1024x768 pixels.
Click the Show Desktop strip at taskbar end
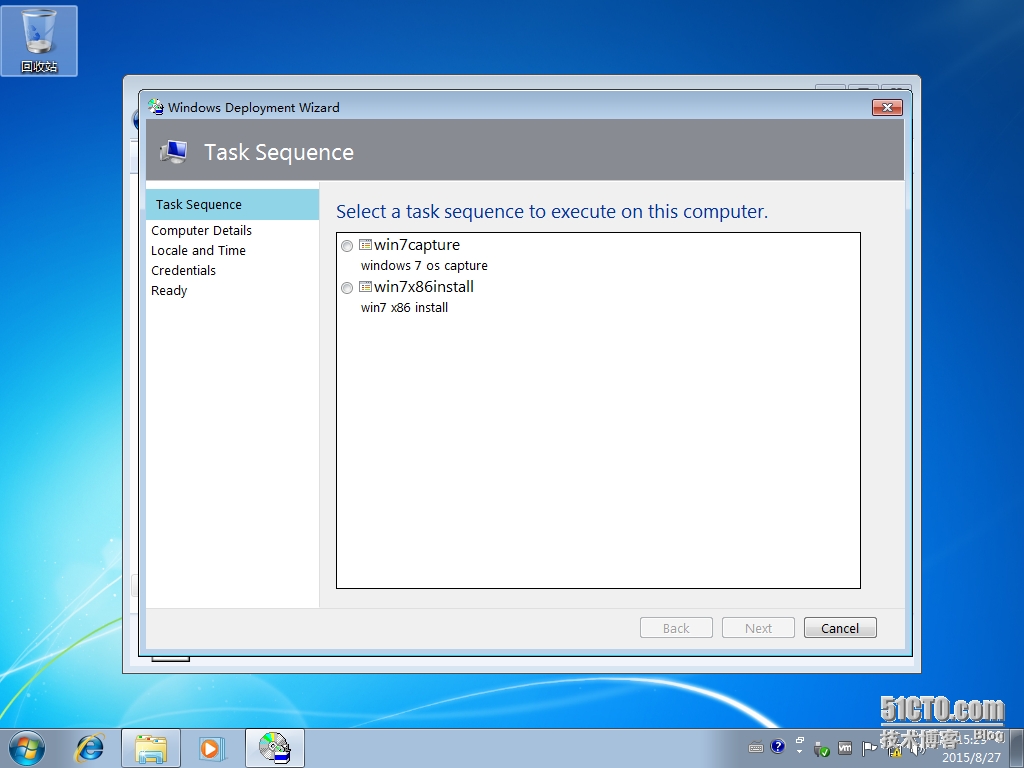(x=1019, y=748)
